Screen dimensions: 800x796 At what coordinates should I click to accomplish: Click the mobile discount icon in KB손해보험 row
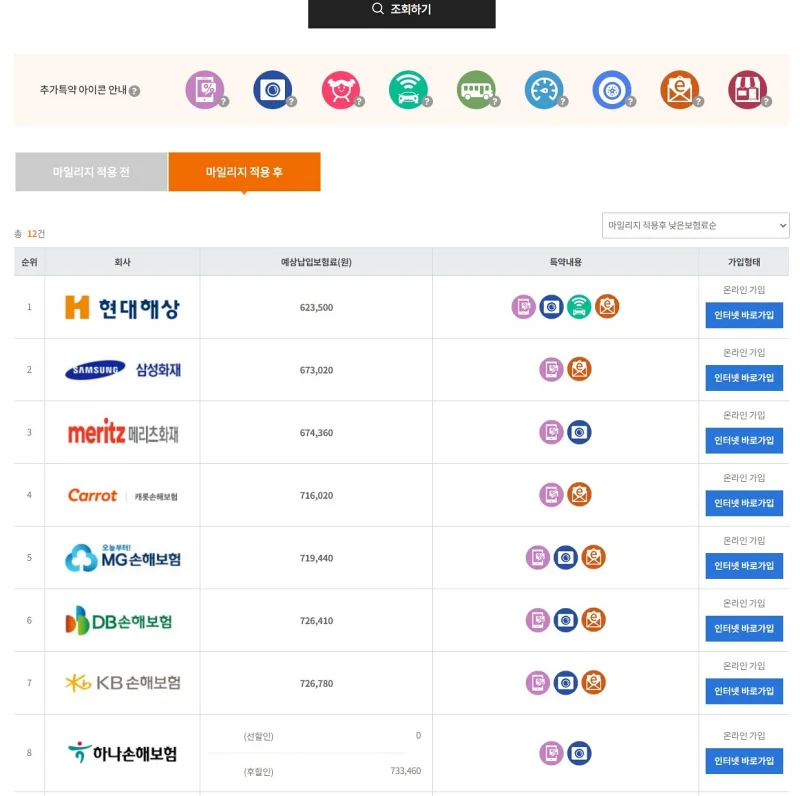538,683
